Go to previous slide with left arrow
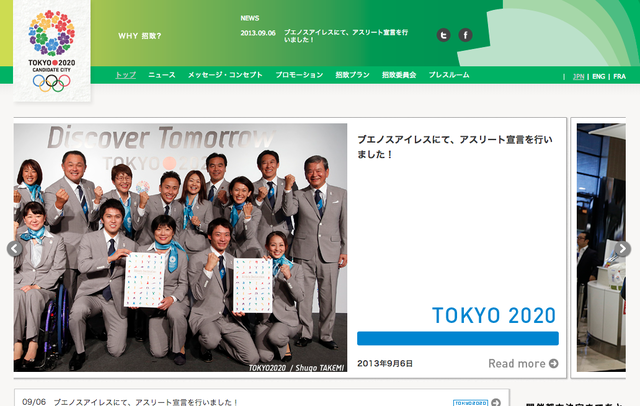 point(15,248)
